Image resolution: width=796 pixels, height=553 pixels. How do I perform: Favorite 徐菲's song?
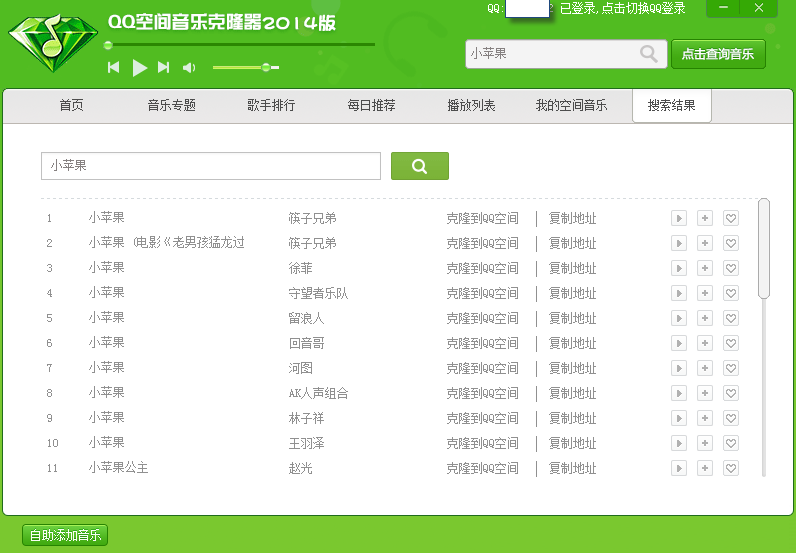click(731, 268)
